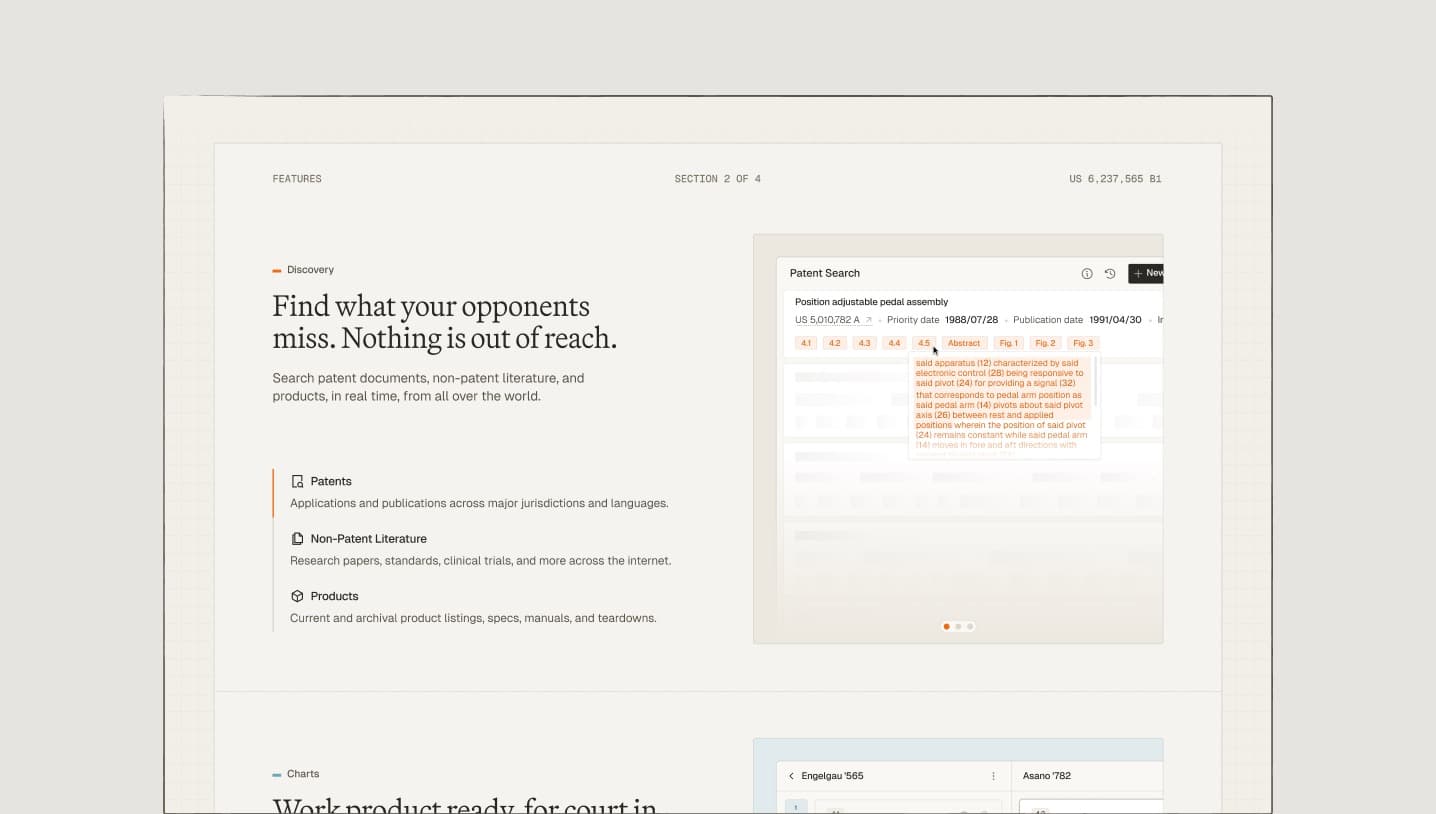
Task: Click the US 6,237,565 B1 label
Action: pyautogui.click(x=1115, y=179)
